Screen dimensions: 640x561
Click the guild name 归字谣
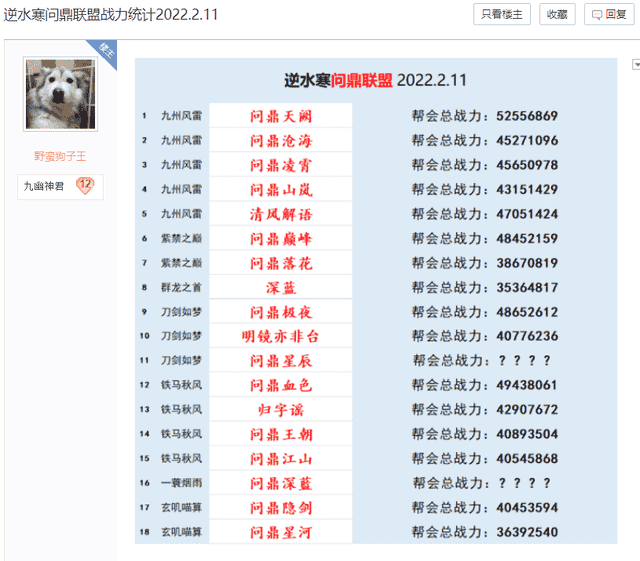(x=281, y=409)
